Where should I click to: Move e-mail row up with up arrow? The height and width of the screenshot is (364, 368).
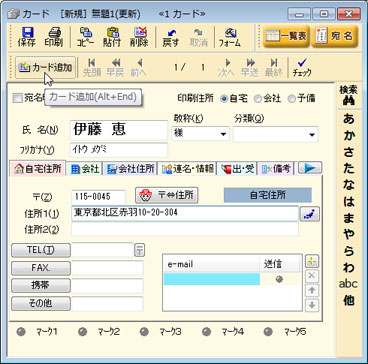pos(312,290)
